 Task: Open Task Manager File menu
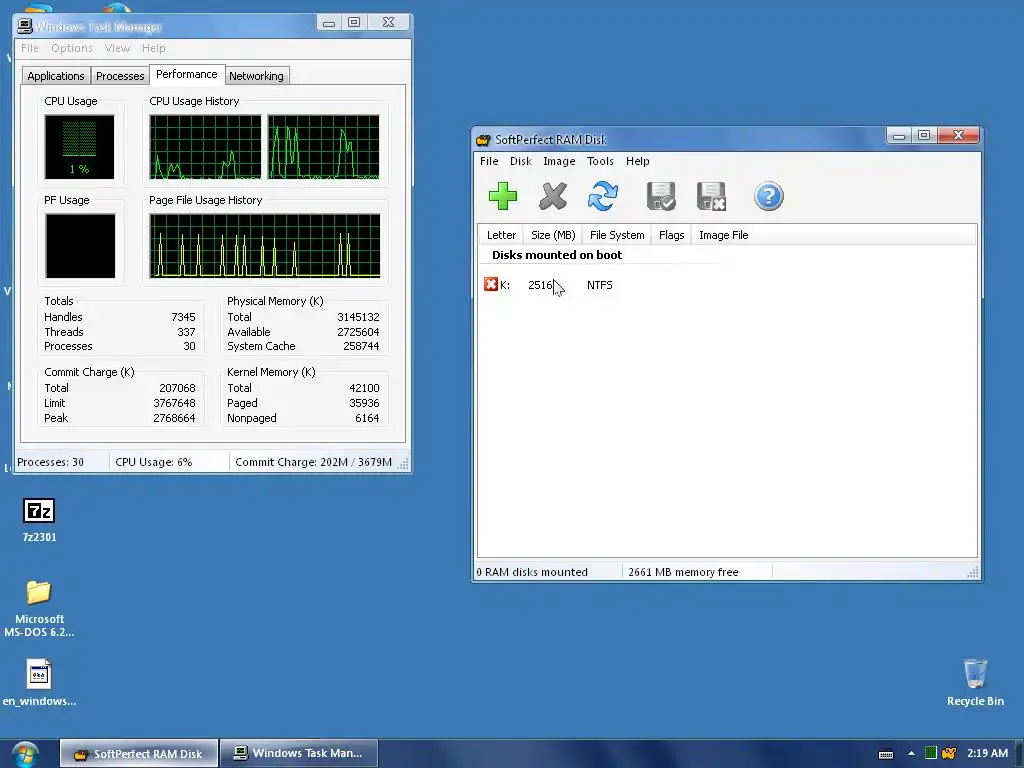[29, 48]
